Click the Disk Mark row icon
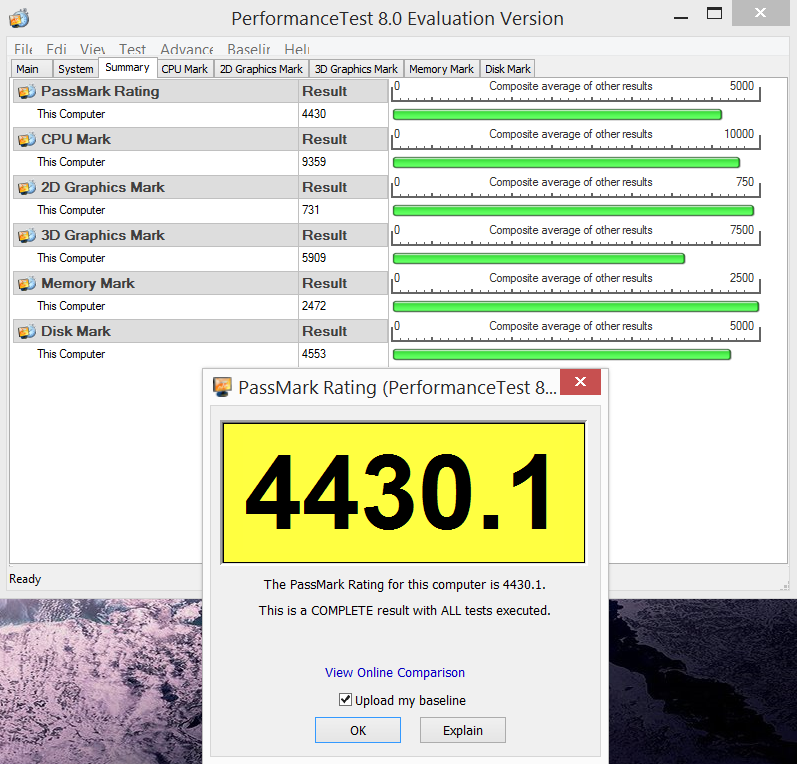Screen dimensions: 797x764 [x=26, y=331]
